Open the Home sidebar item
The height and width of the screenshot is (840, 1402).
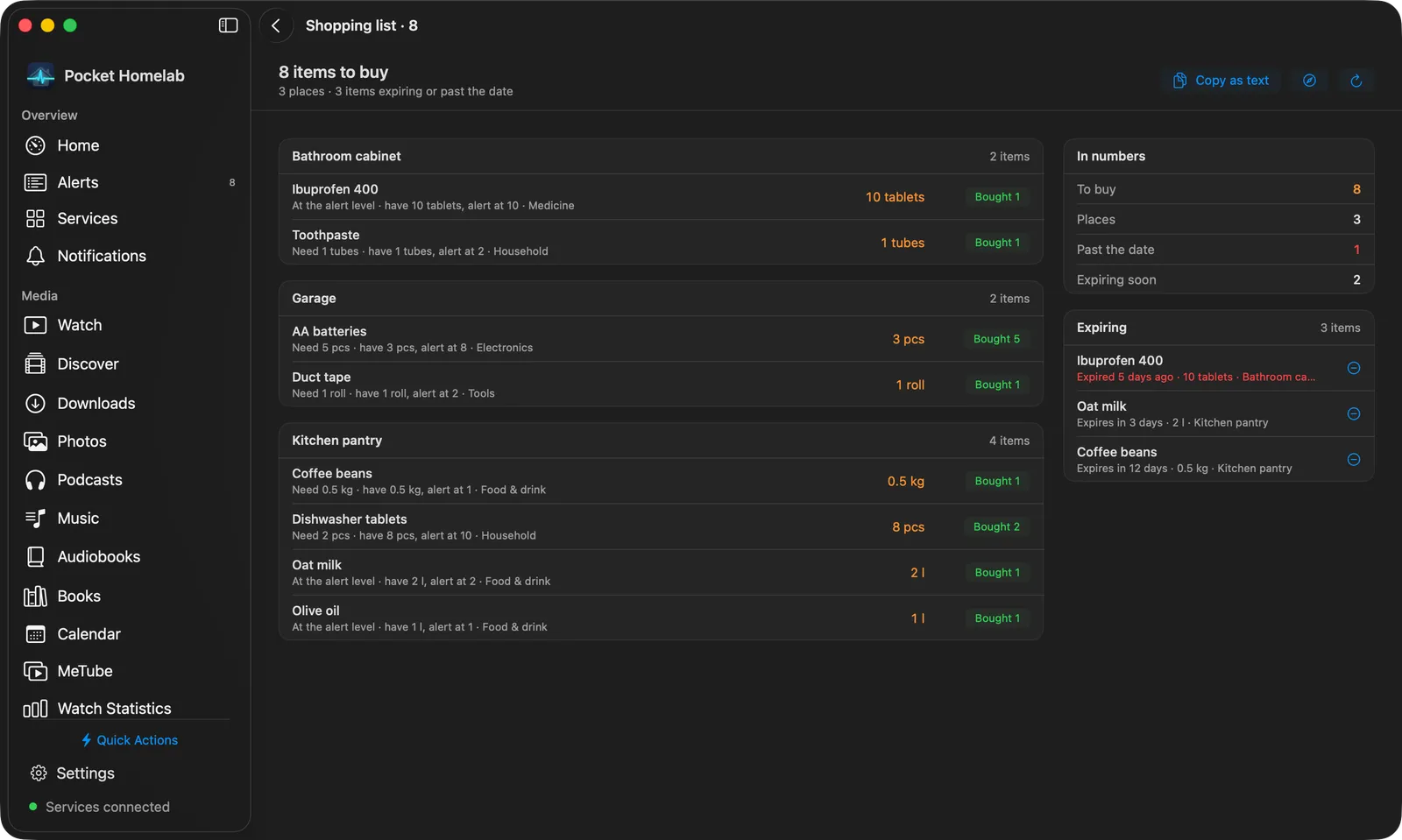tap(128, 145)
